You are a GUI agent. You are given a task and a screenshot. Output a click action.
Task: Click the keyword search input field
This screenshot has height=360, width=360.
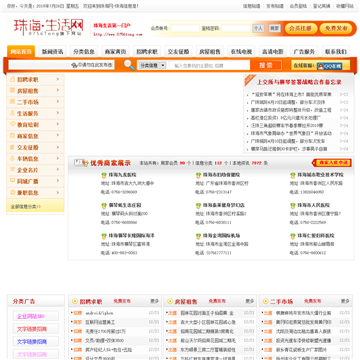210,65
